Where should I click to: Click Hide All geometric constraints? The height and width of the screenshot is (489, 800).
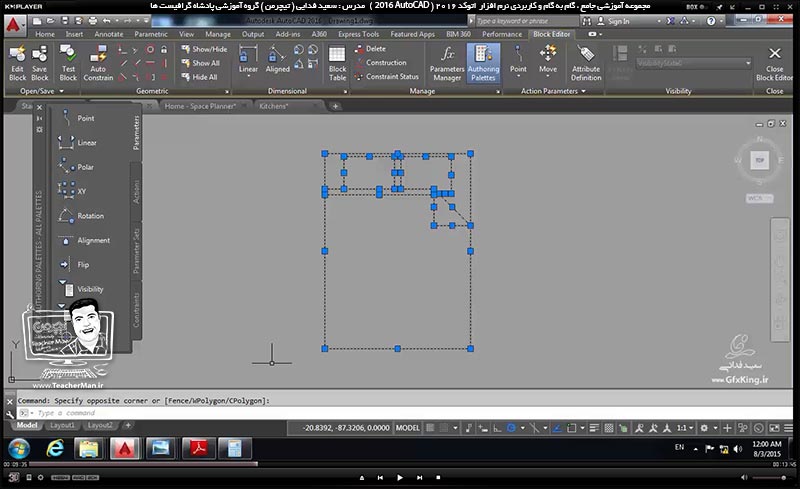[x=199, y=77]
